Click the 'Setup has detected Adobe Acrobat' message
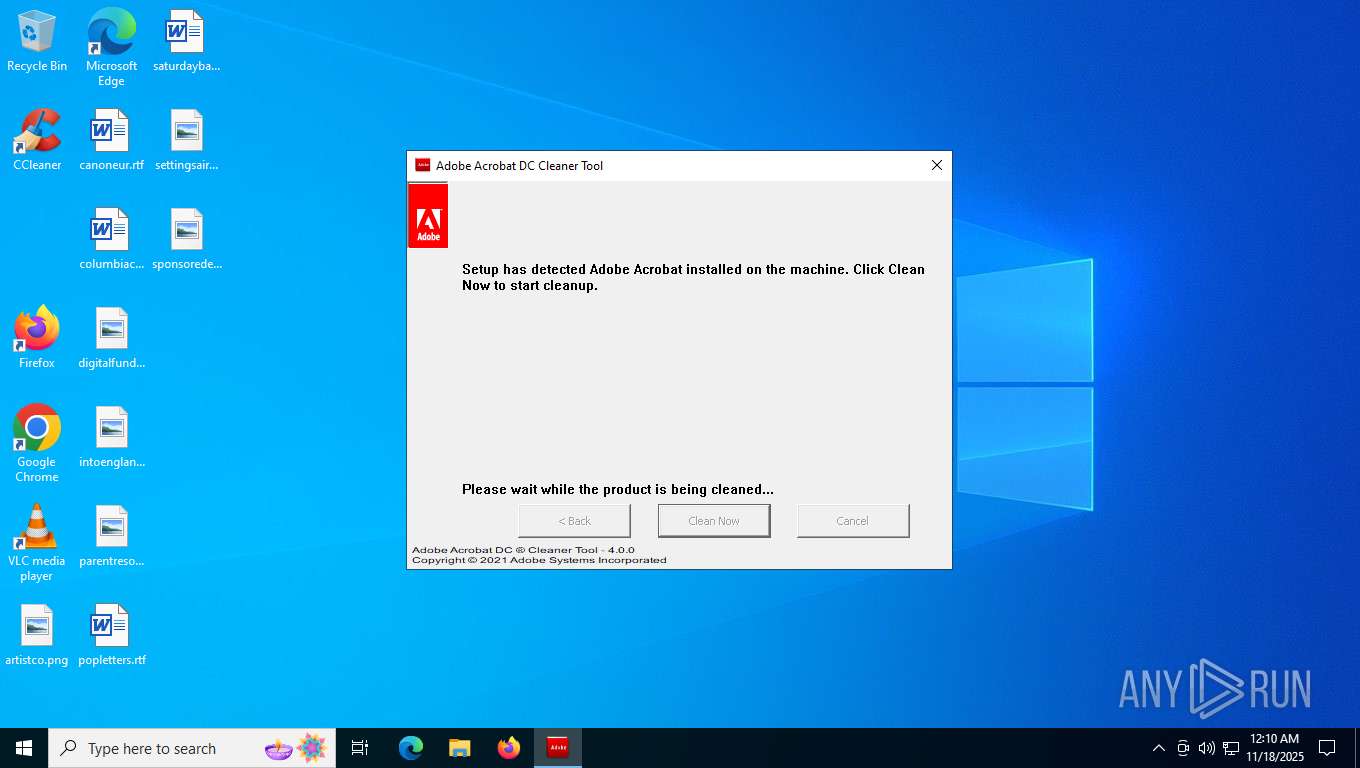1360x768 pixels. [693, 277]
